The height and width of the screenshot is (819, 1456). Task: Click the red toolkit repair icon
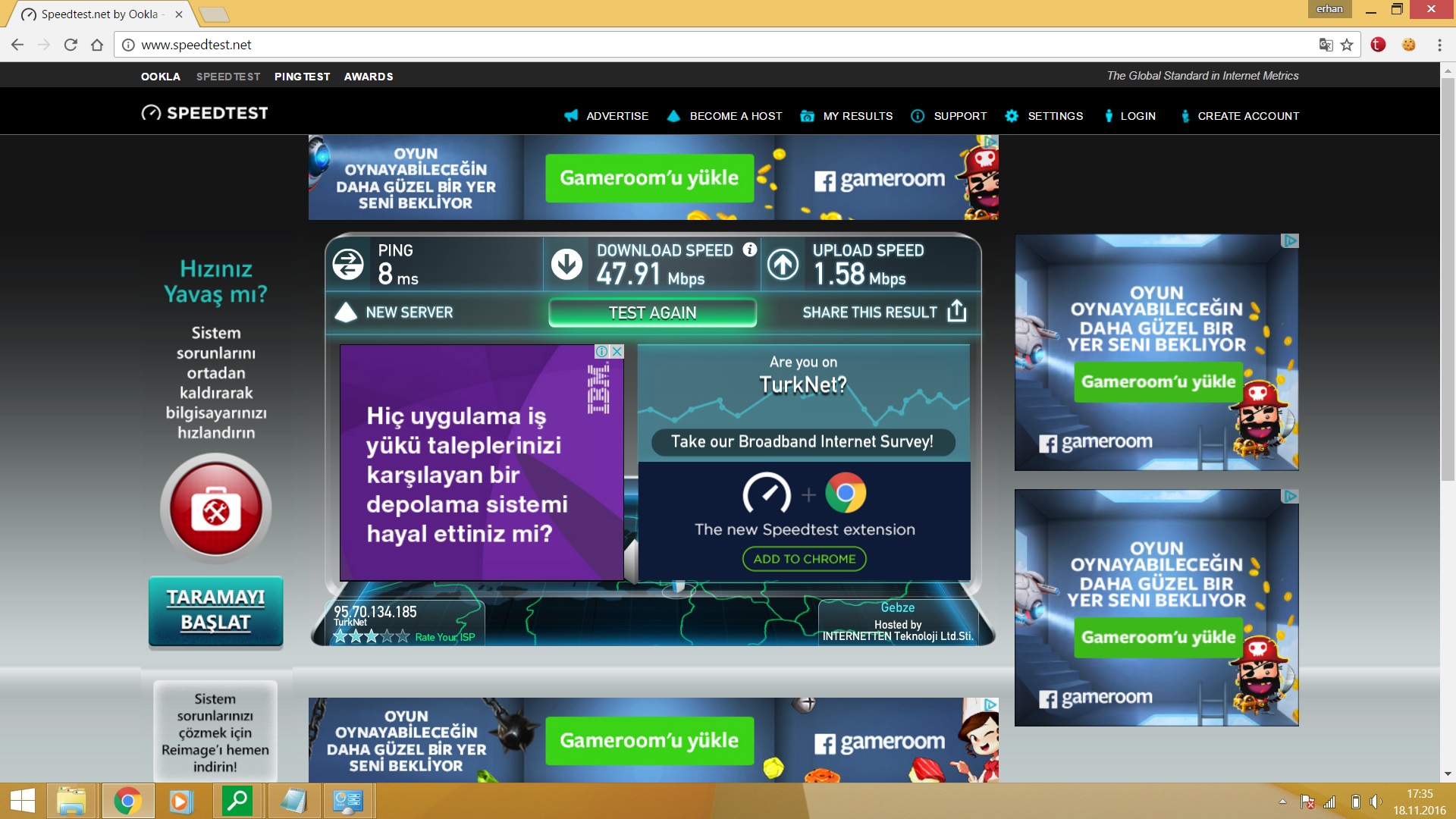216,508
